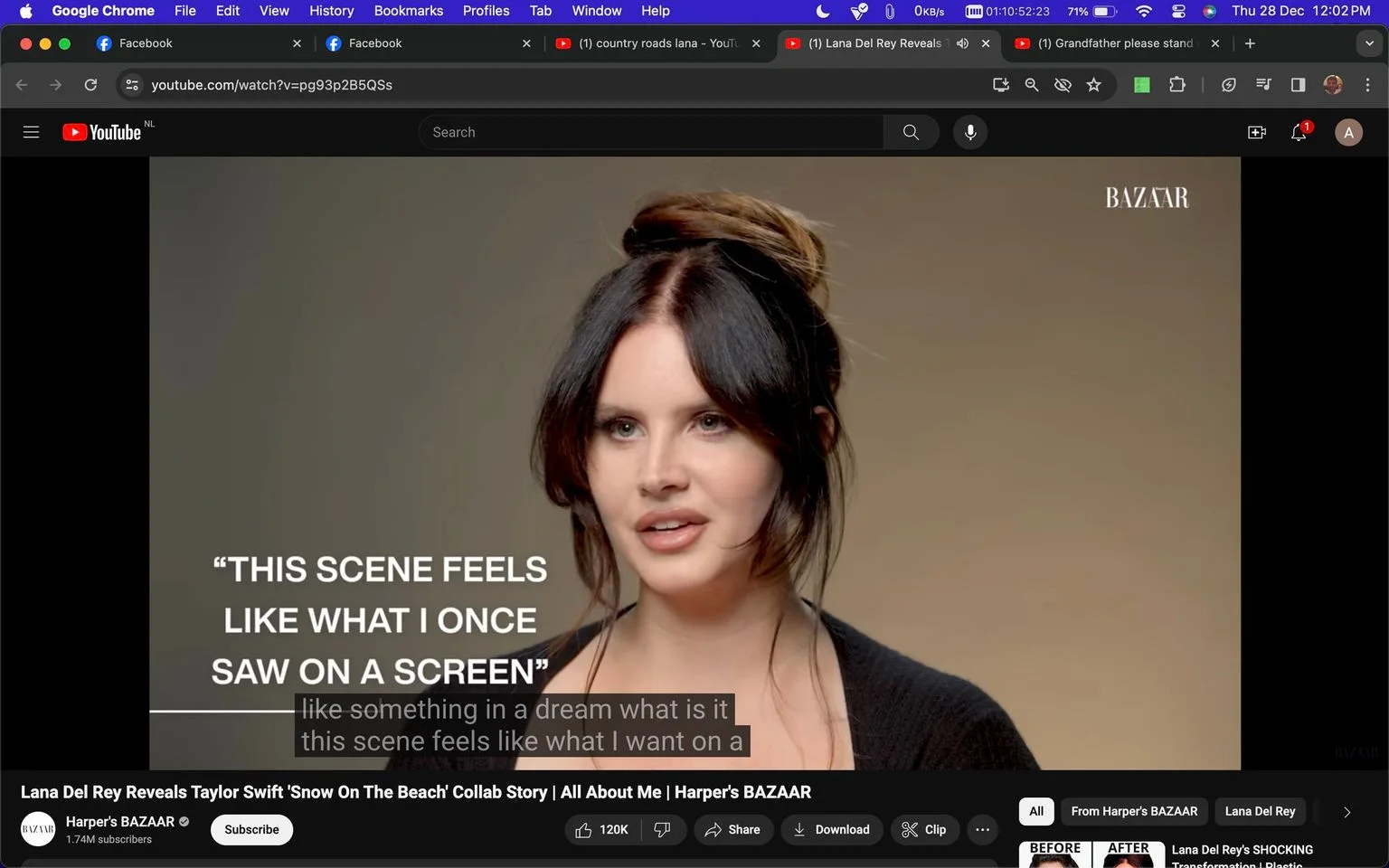This screenshot has height=868, width=1389.
Task: Toggle the Chrome side panel
Action: pos(1298,85)
